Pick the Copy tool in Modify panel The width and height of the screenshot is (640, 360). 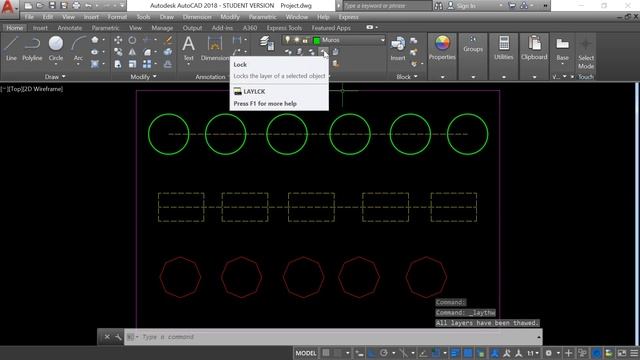(118, 52)
